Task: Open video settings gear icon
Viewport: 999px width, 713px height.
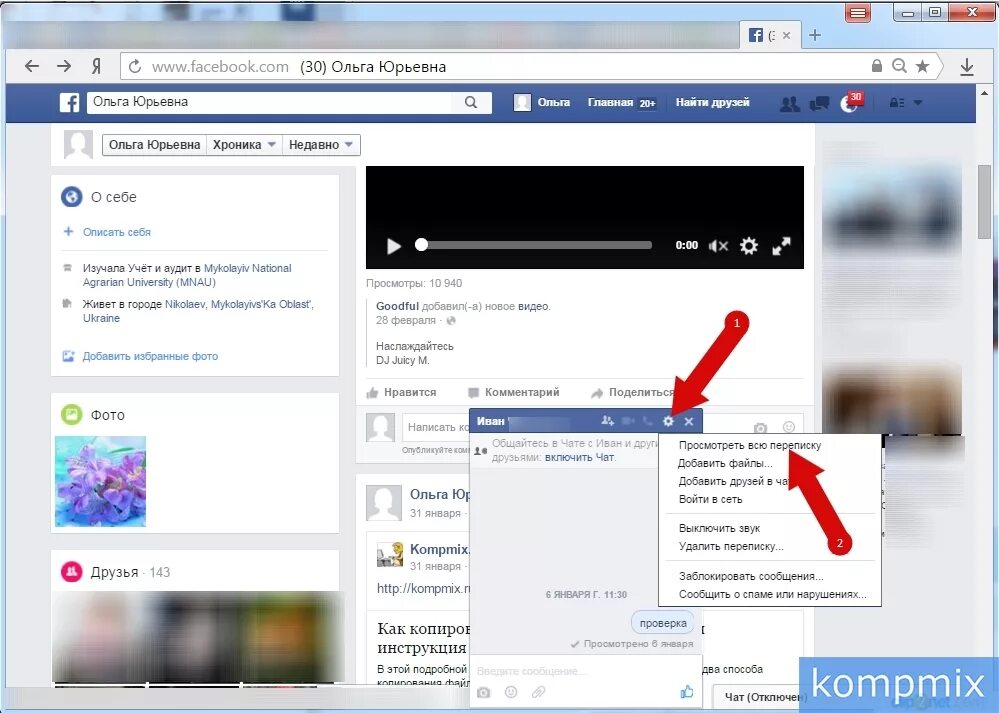Action: pos(749,245)
